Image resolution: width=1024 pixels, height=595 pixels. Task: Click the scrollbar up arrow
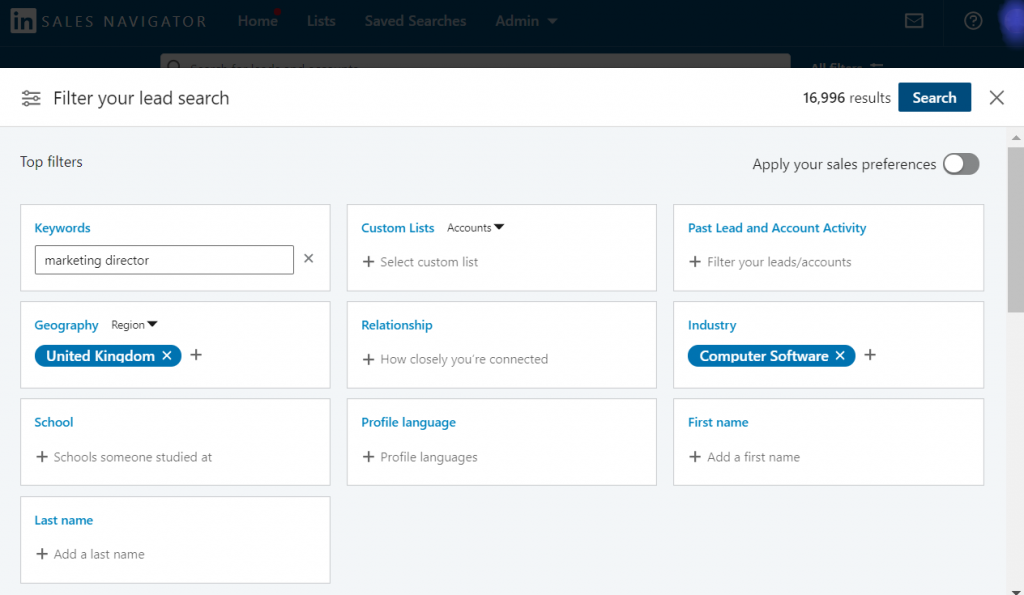tap(1016, 138)
